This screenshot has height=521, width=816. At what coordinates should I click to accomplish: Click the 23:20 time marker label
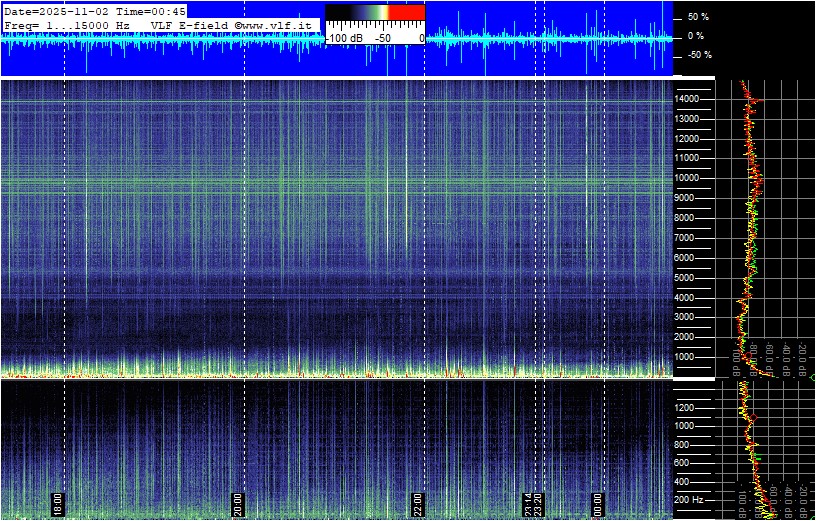pyautogui.click(x=539, y=502)
